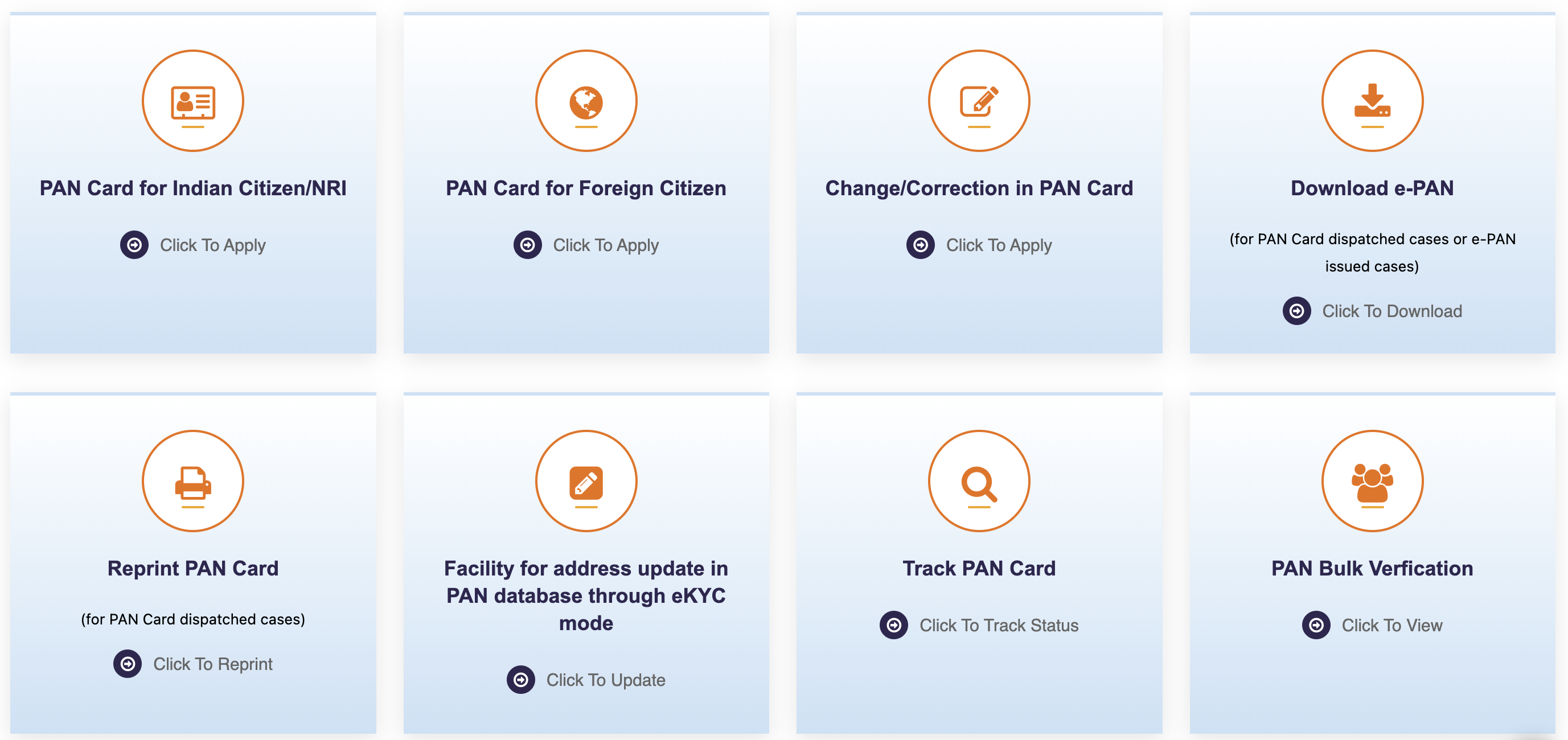
Task: Open Click To Download for e-PAN
Action: tap(1392, 311)
